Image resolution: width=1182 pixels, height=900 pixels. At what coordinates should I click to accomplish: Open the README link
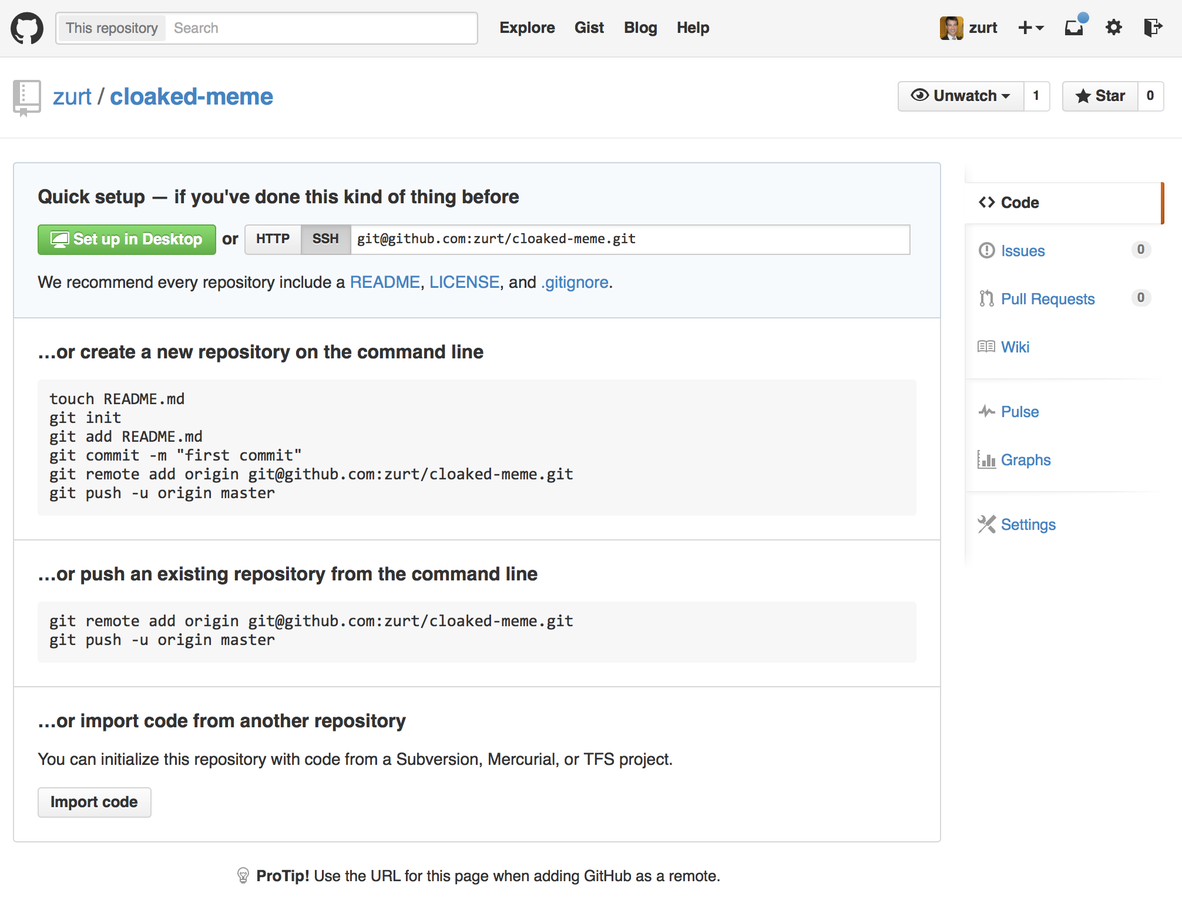coord(384,283)
